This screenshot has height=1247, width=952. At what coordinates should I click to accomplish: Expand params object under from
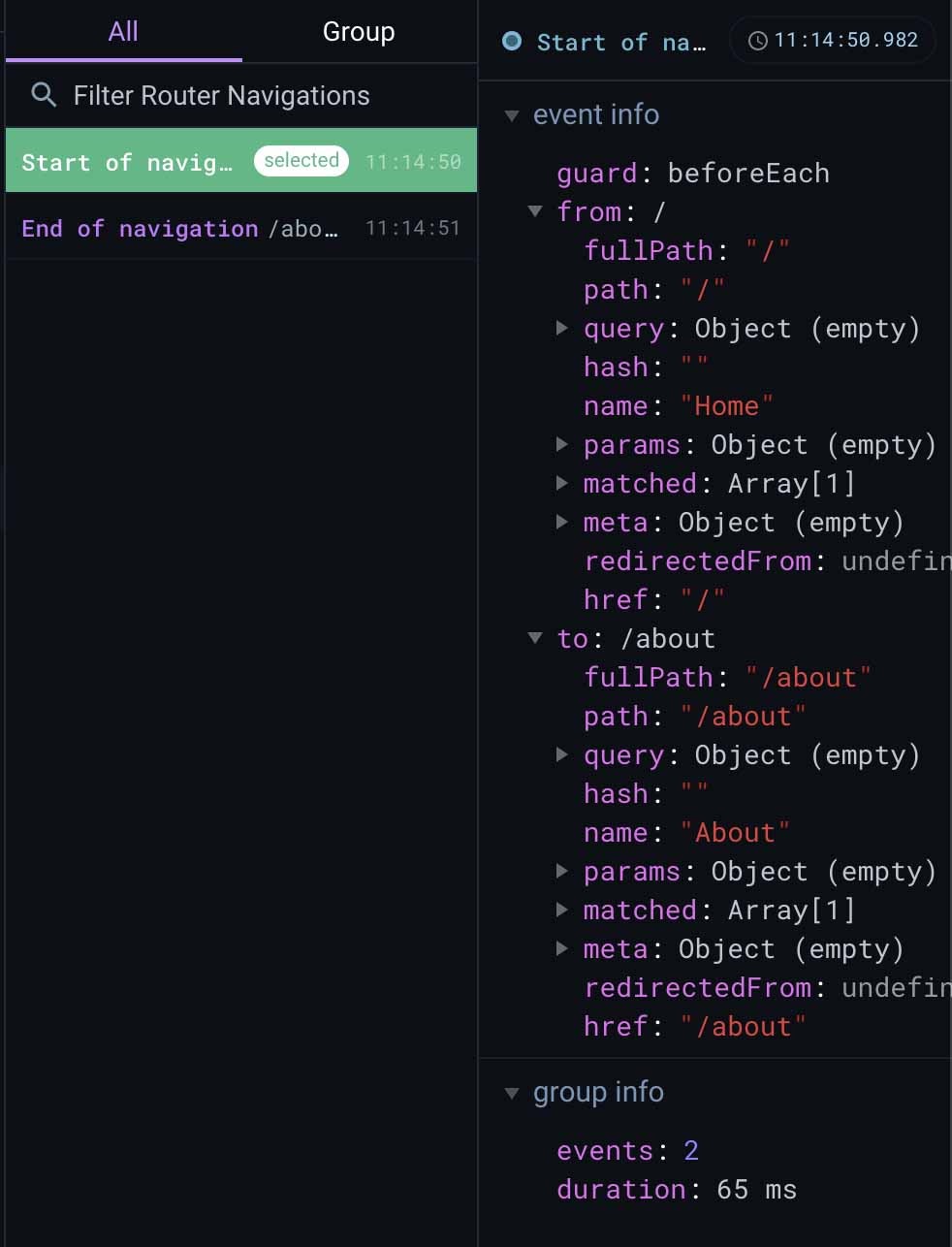pos(562,444)
